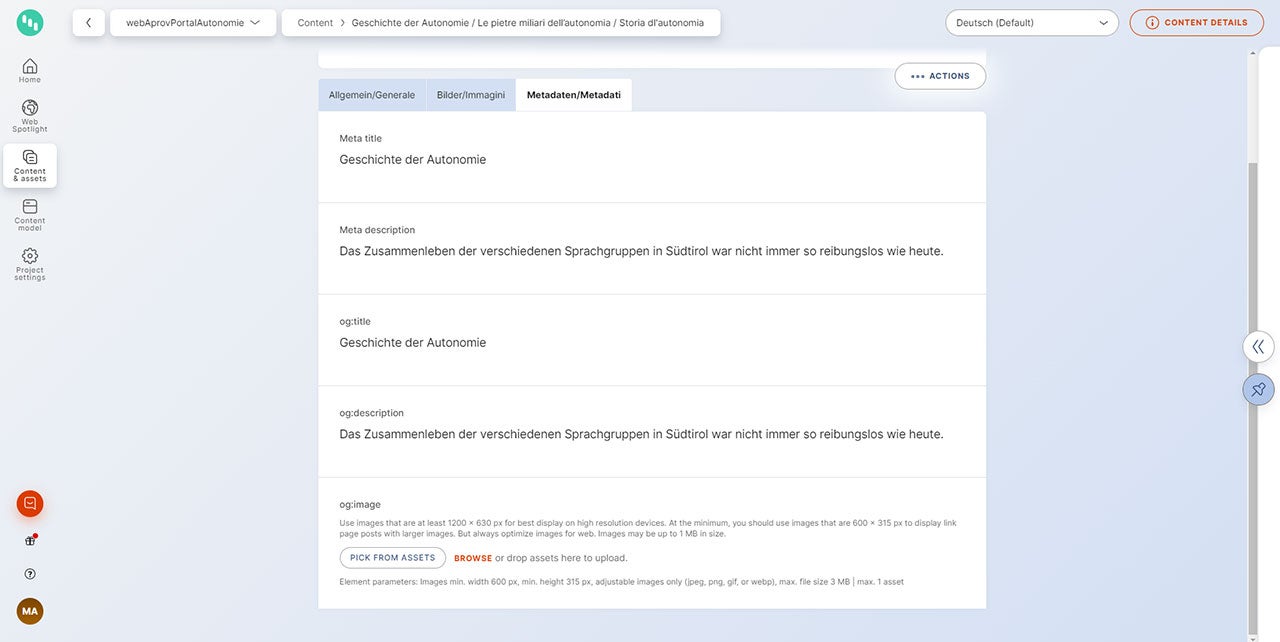Open the webAprovPortalAutonomie project dropdown

pyautogui.click(x=193, y=23)
